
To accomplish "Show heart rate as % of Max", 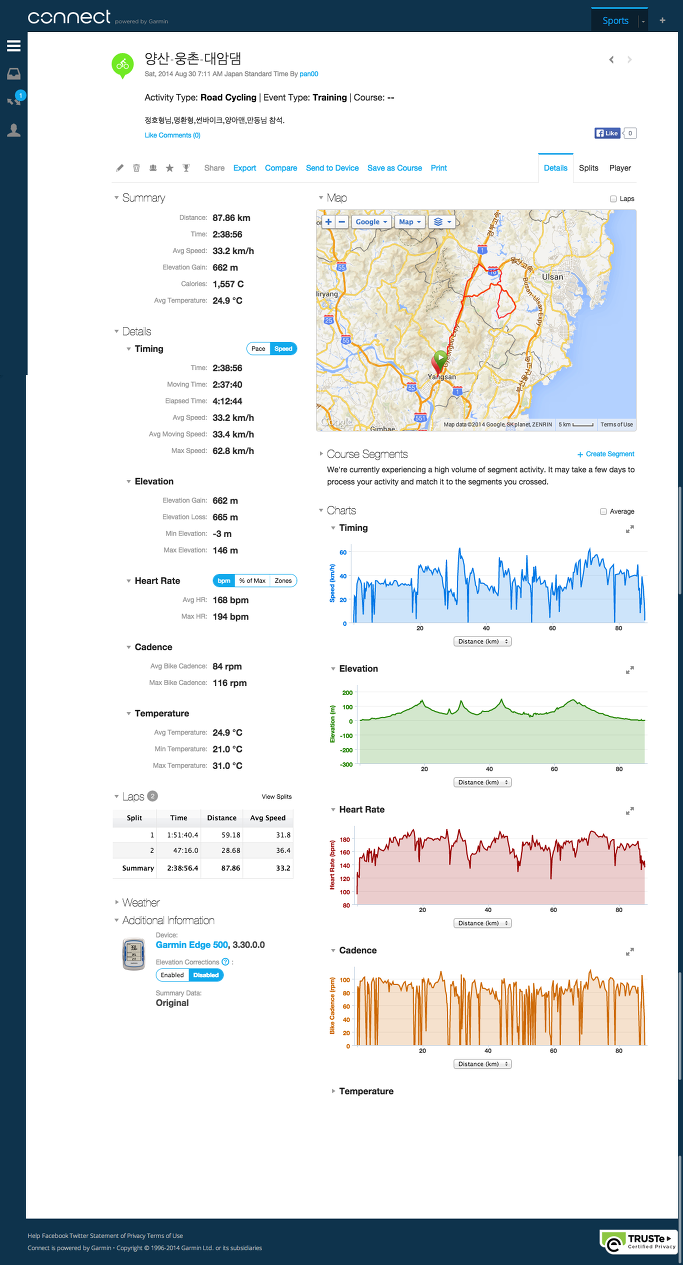I will [x=252, y=581].
